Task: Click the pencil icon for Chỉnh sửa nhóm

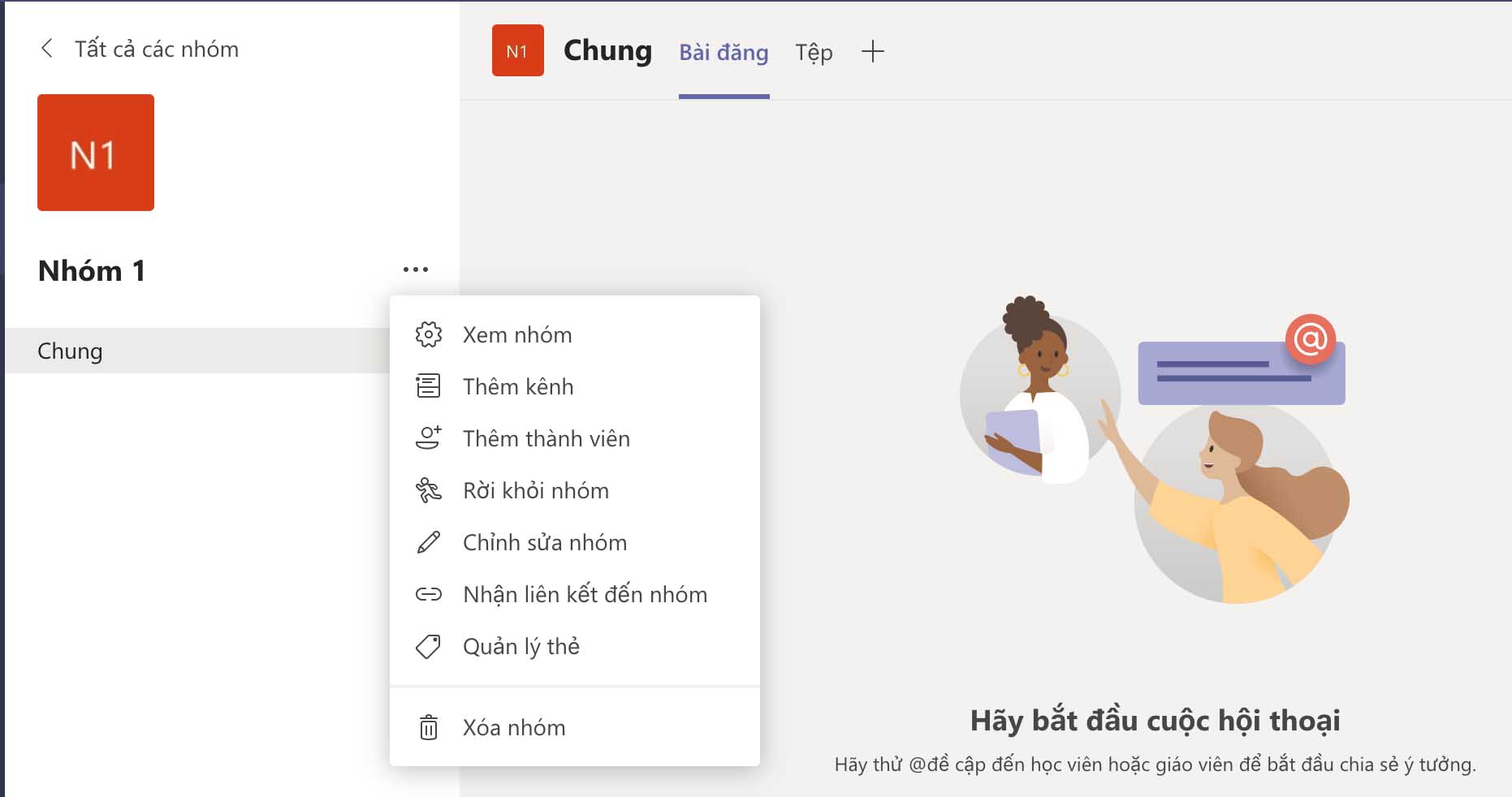Action: coord(429,542)
